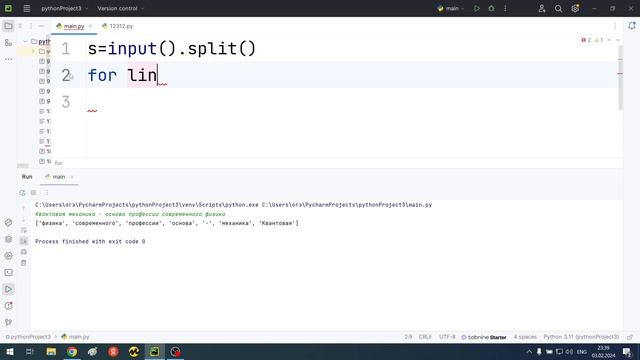
Task: Click main.py in status bar breadcrumb
Action: pos(76,337)
